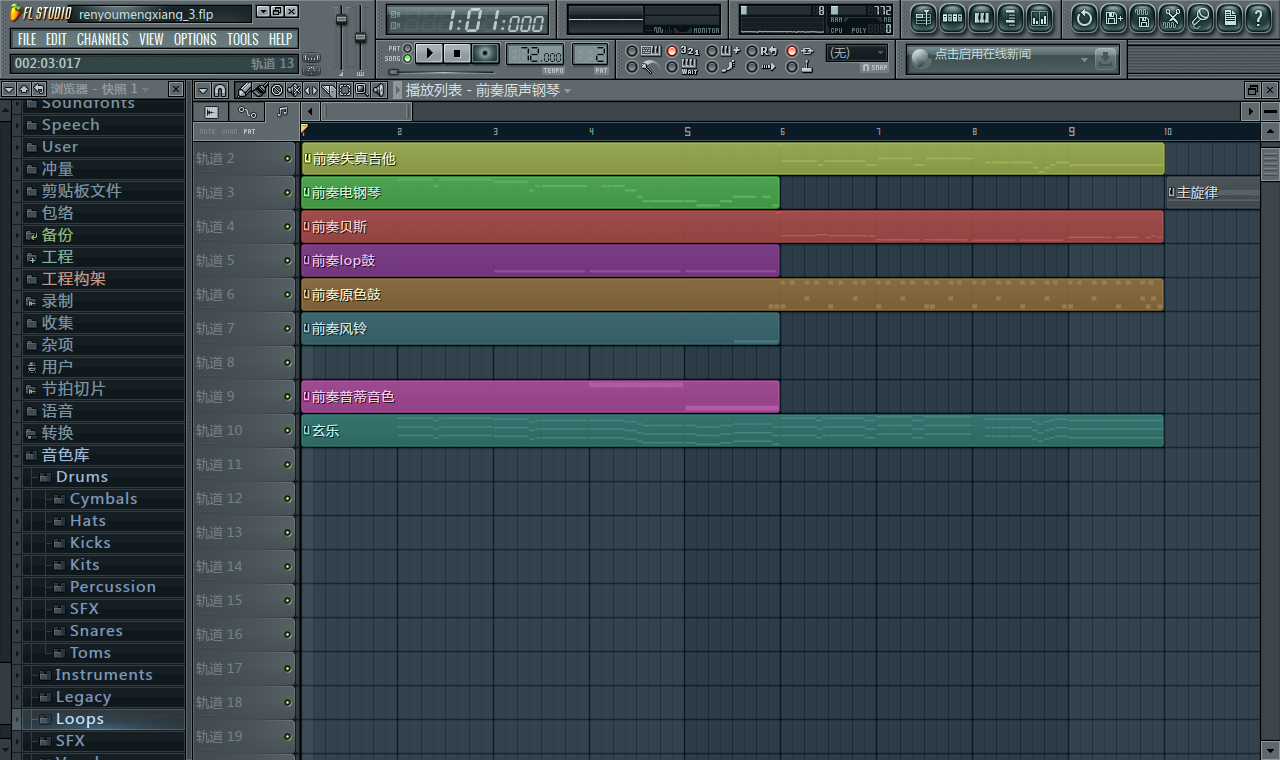
Task: Click the undo history icon
Action: (1084, 18)
